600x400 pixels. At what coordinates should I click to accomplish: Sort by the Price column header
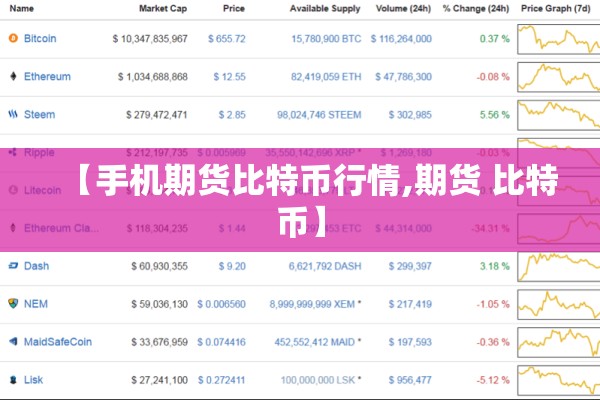[x=234, y=8]
